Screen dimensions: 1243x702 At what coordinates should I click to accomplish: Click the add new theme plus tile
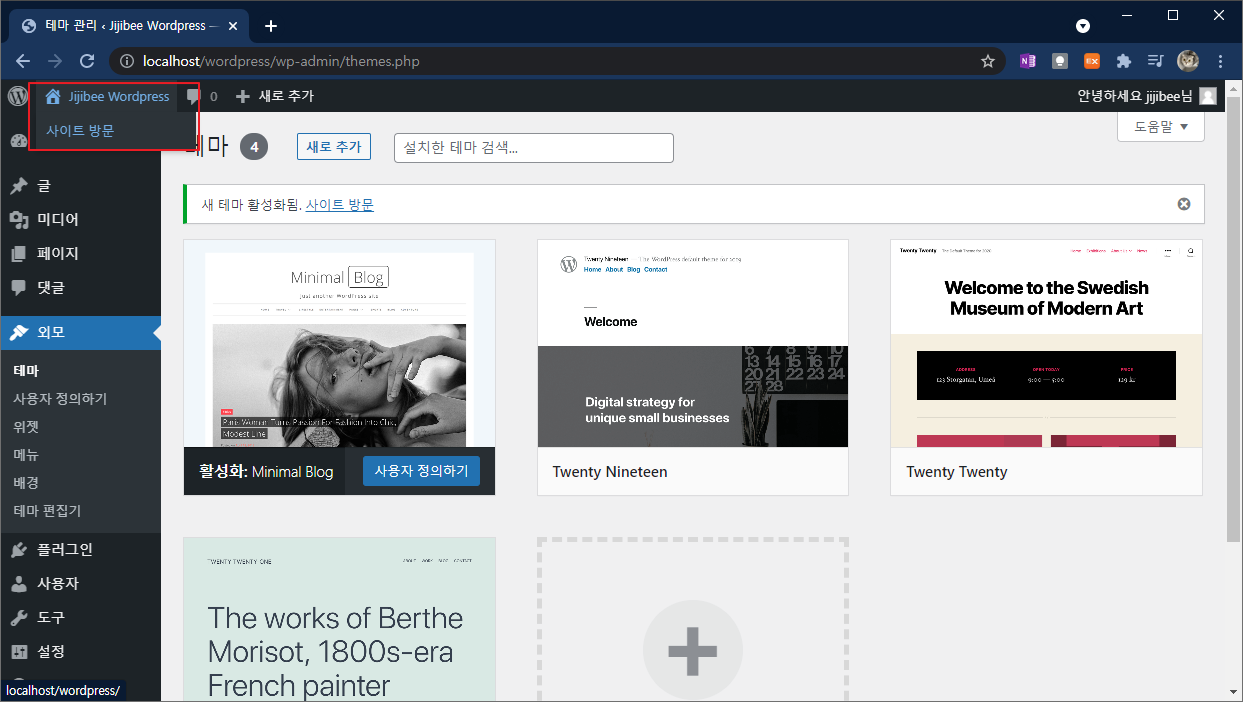(693, 622)
